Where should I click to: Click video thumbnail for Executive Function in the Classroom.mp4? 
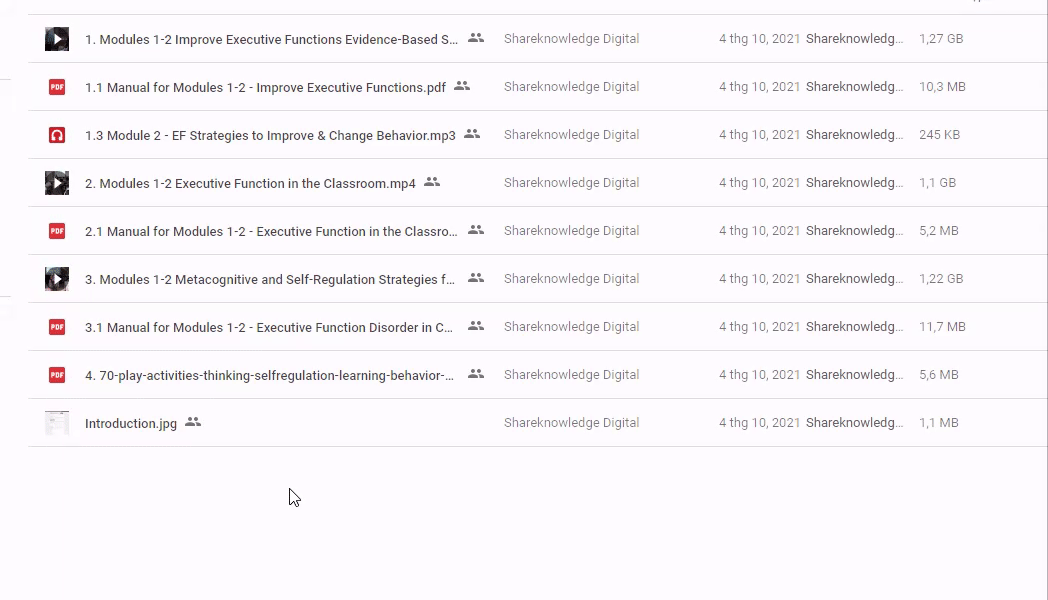pyautogui.click(x=57, y=183)
